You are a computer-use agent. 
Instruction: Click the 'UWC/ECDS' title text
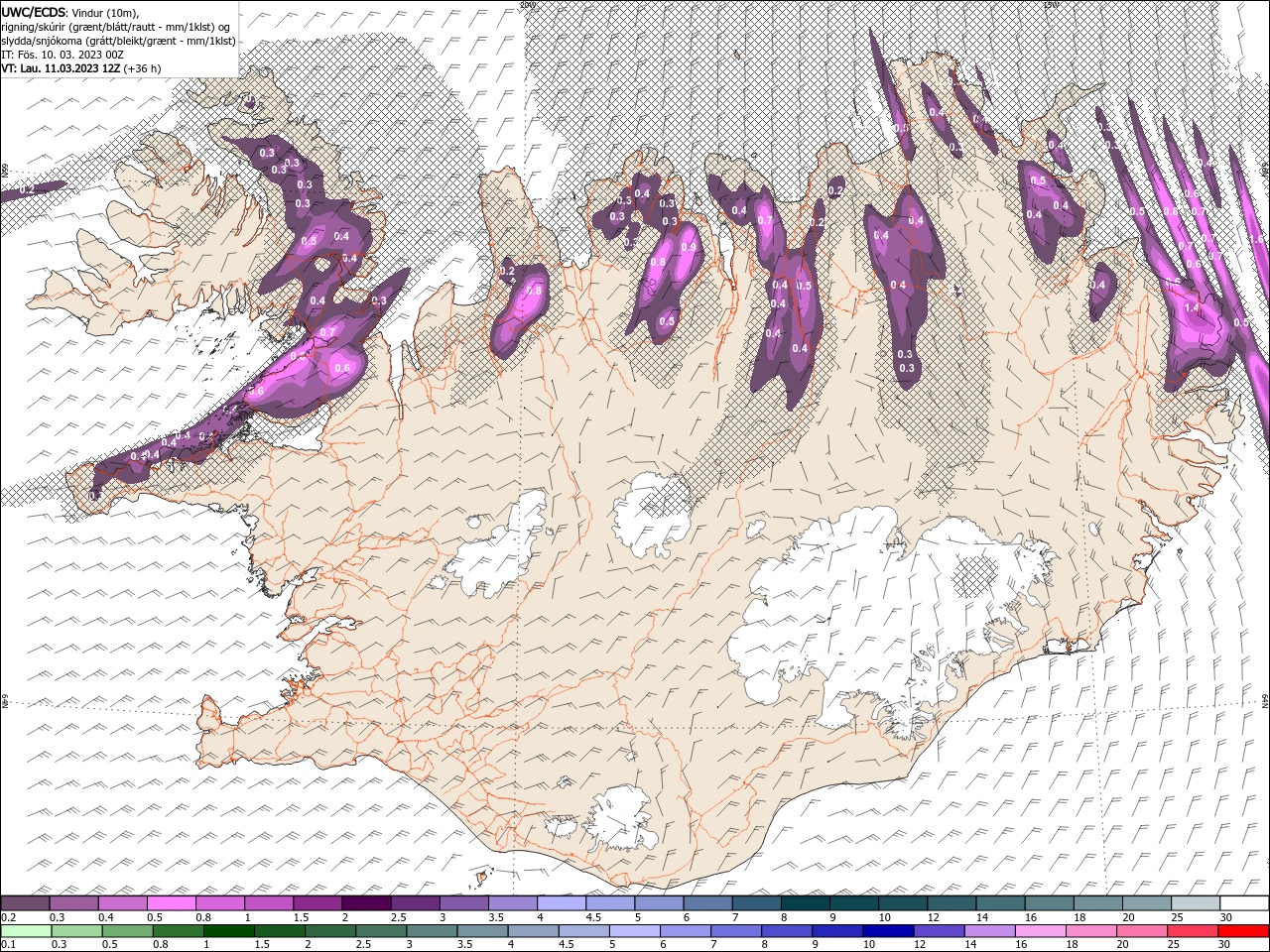(33, 11)
